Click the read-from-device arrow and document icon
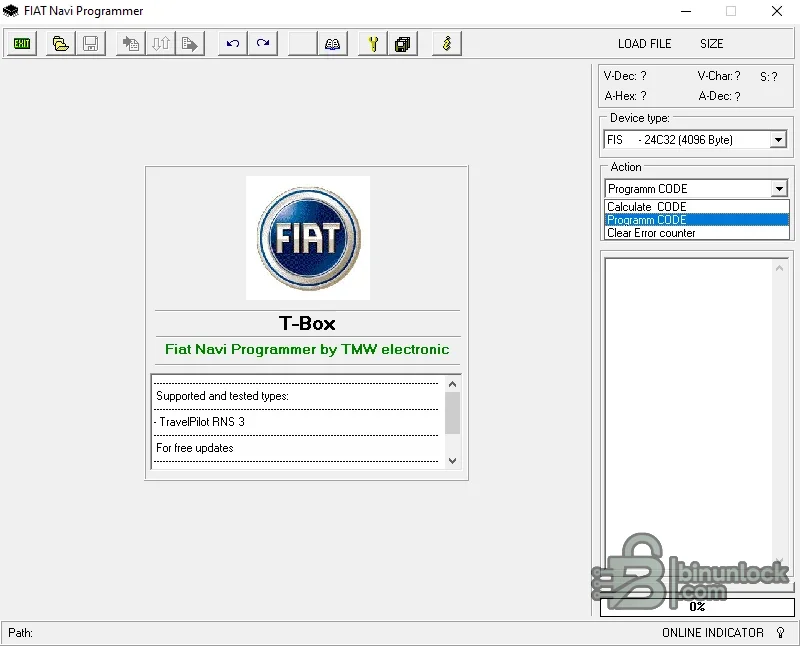Image resolution: width=800 pixels, height=646 pixels. coord(131,43)
